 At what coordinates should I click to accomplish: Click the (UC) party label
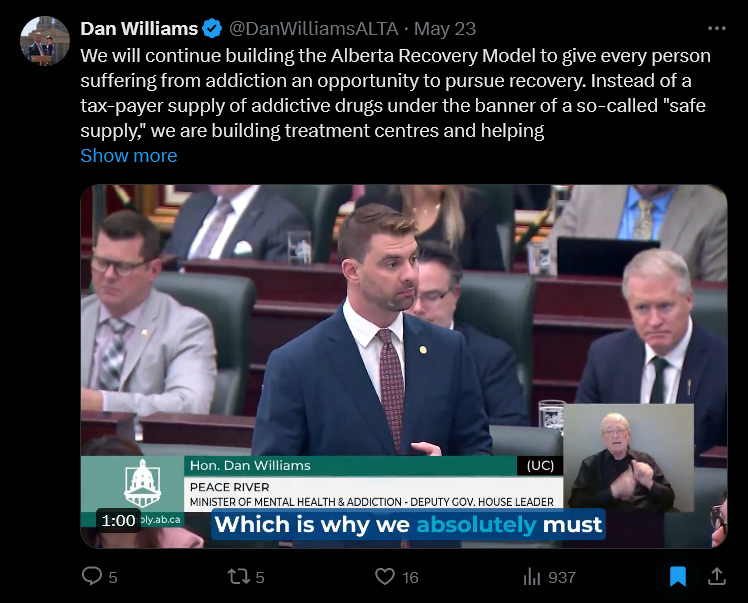tap(540, 466)
